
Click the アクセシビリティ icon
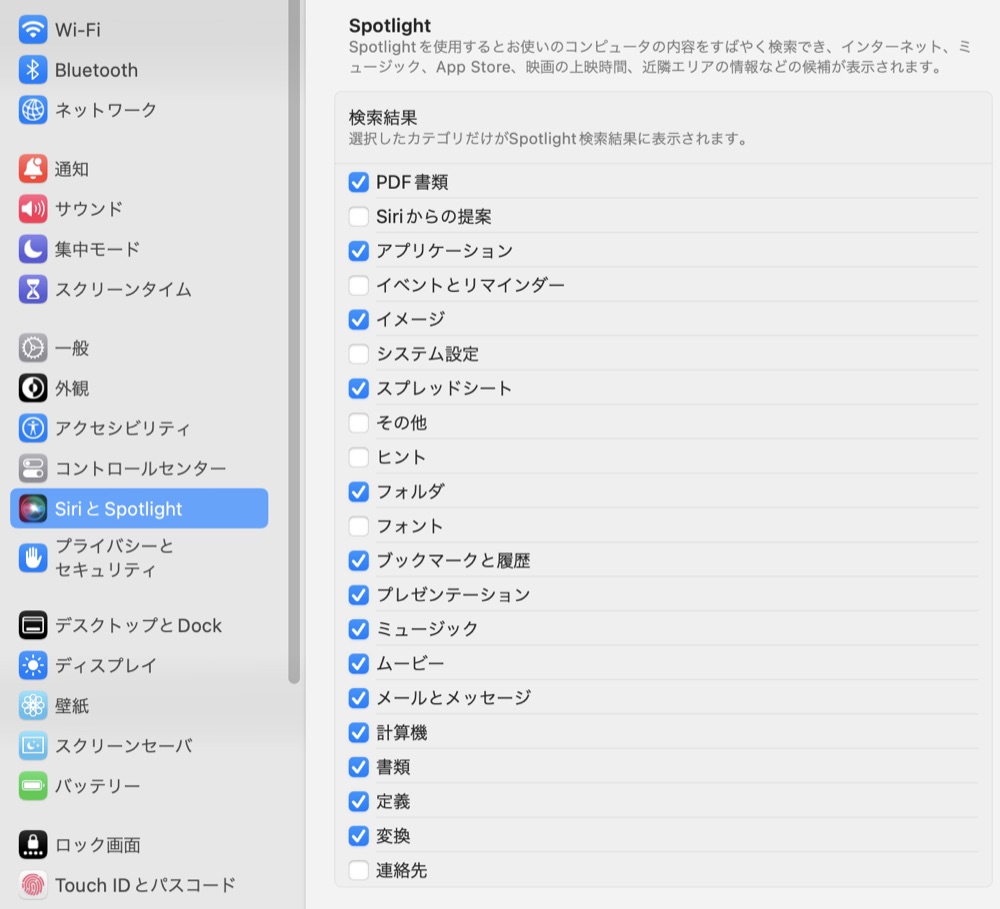[x=33, y=428]
